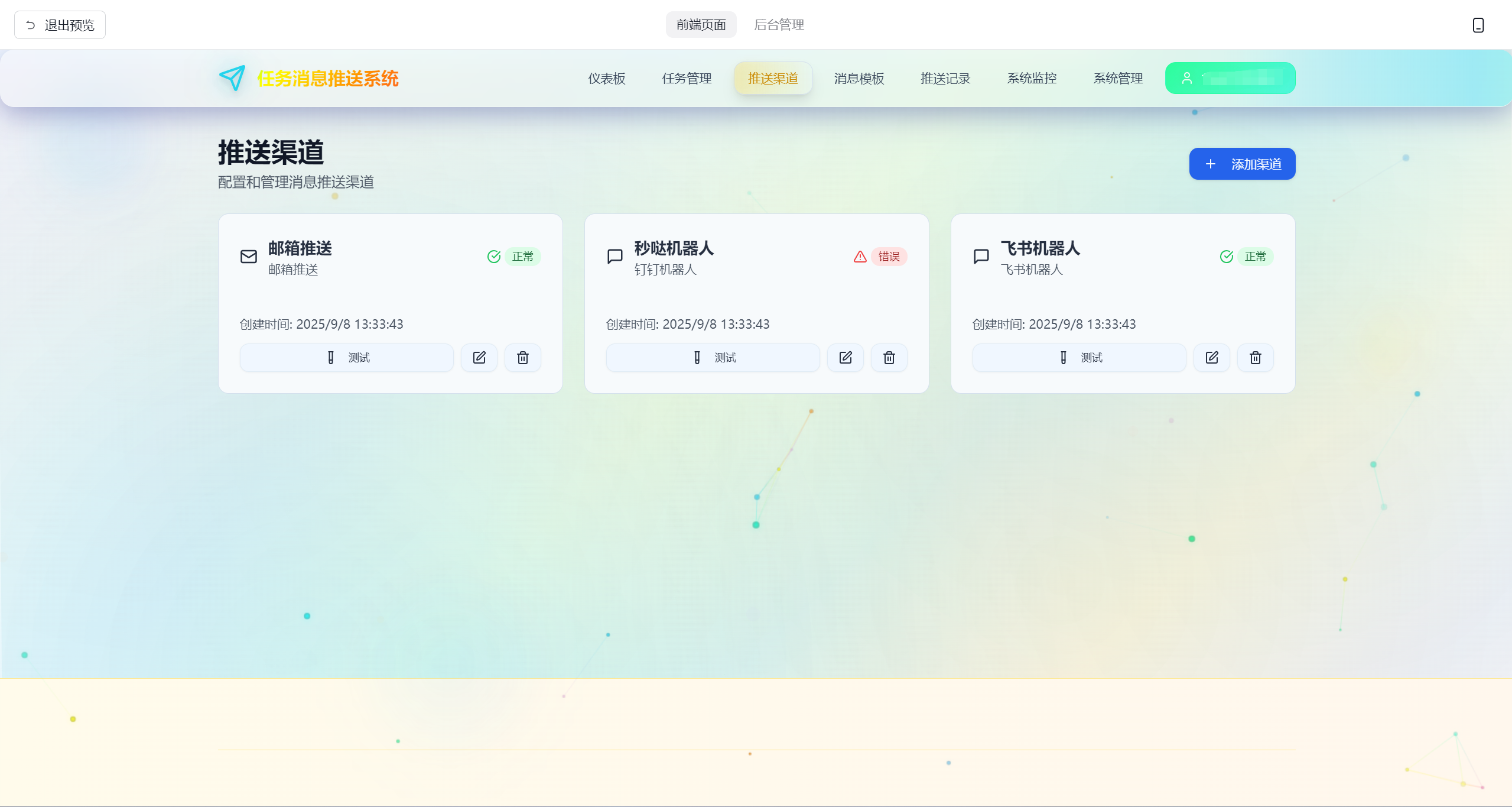Run test on 飞书机器人 channel
Screen dimensions: 1512x807
[x=1079, y=358]
